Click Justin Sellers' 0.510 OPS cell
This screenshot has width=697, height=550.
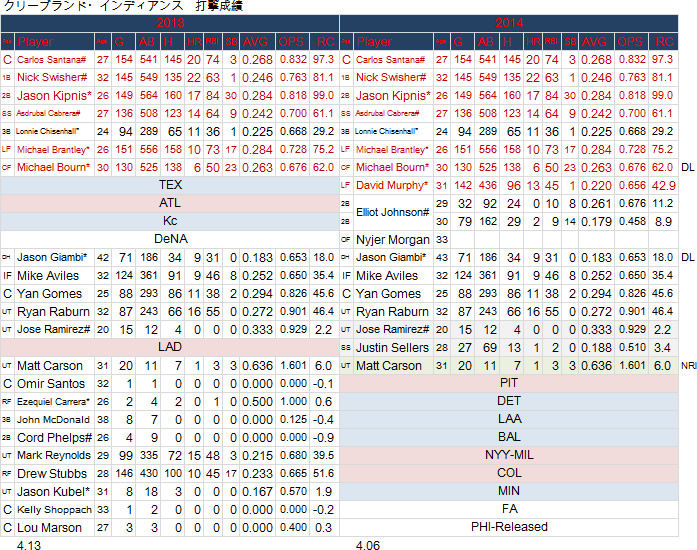[x=631, y=347]
